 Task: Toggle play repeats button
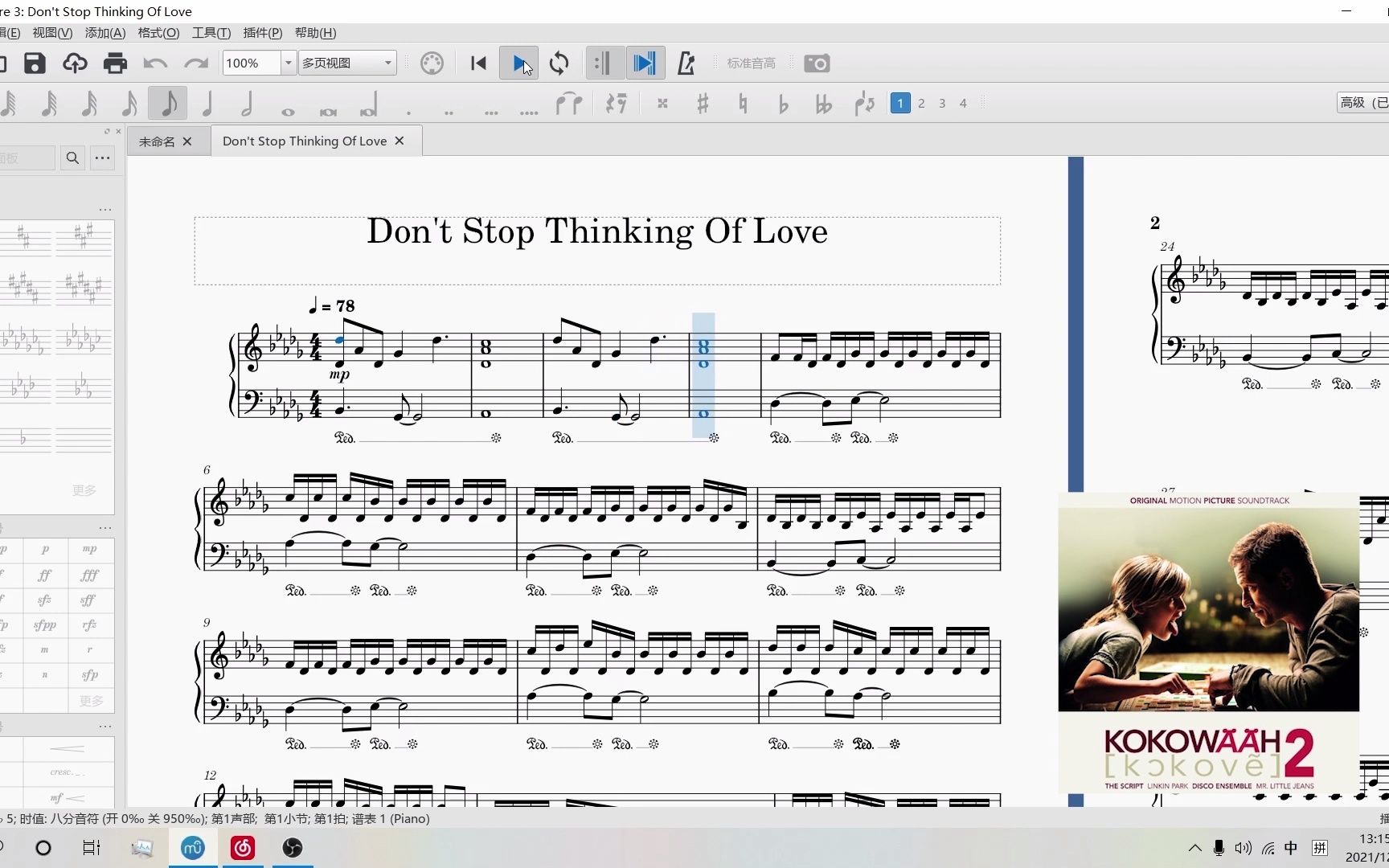(x=604, y=63)
